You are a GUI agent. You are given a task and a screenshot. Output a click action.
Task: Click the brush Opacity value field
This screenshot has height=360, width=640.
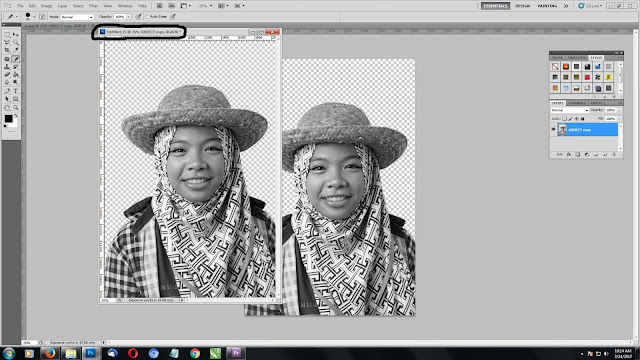[120, 17]
